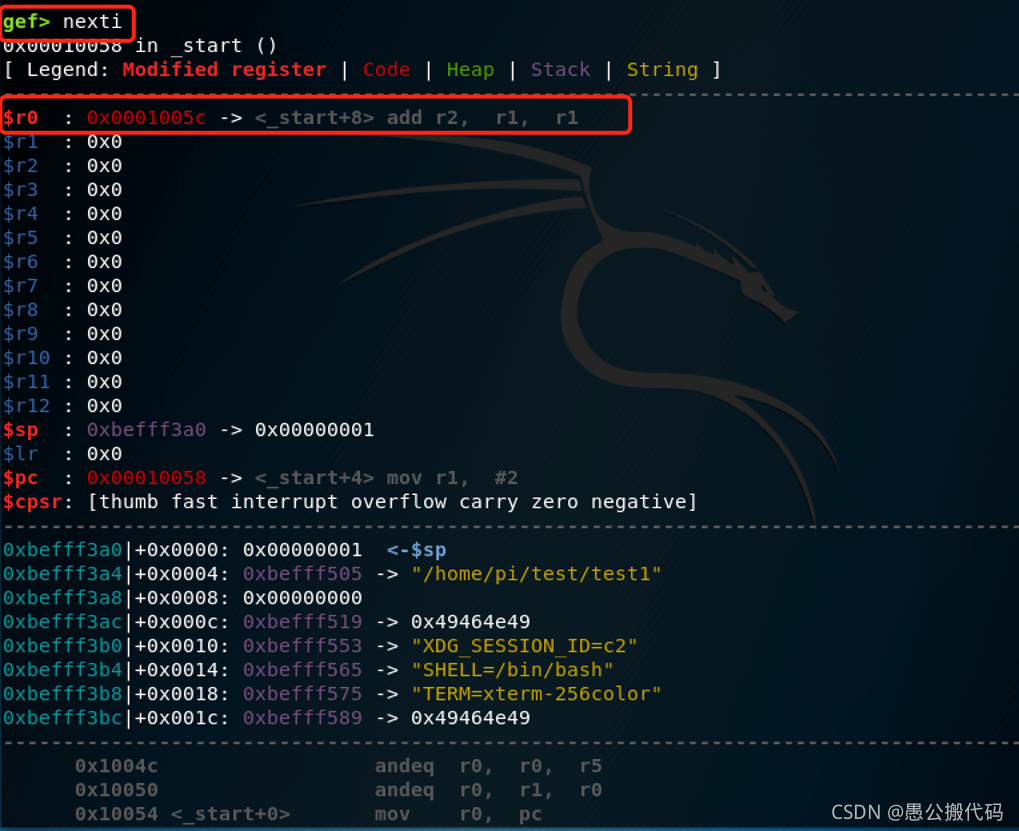The height and width of the screenshot is (831, 1019).
Task: Click the $r5 register name
Action: (x=21, y=238)
